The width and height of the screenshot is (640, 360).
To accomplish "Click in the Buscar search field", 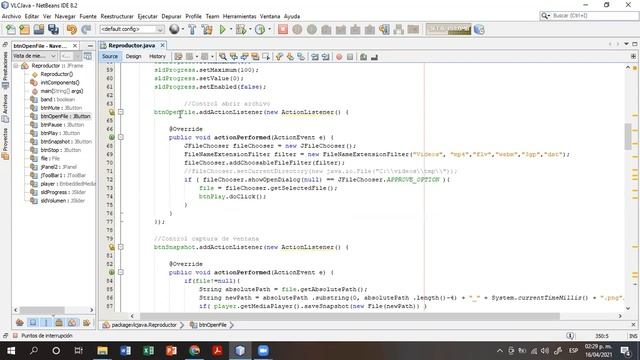I will (x=595, y=16).
